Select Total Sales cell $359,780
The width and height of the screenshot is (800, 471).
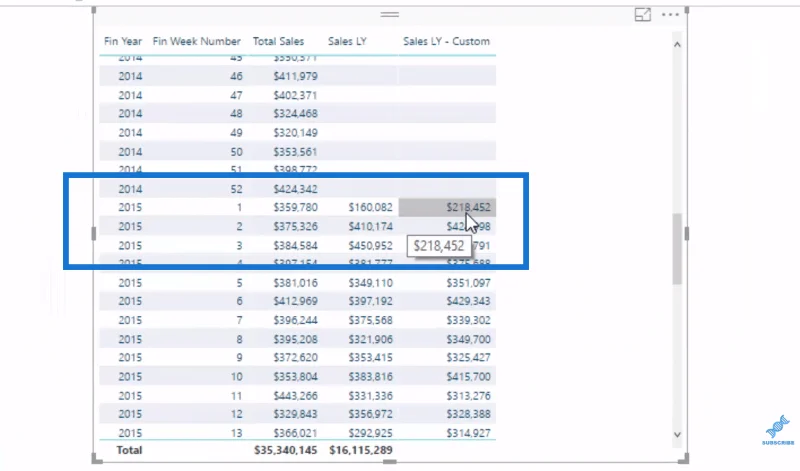click(x=295, y=208)
